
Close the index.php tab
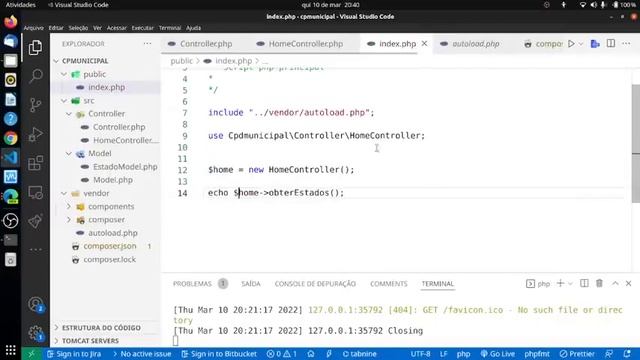point(424,44)
